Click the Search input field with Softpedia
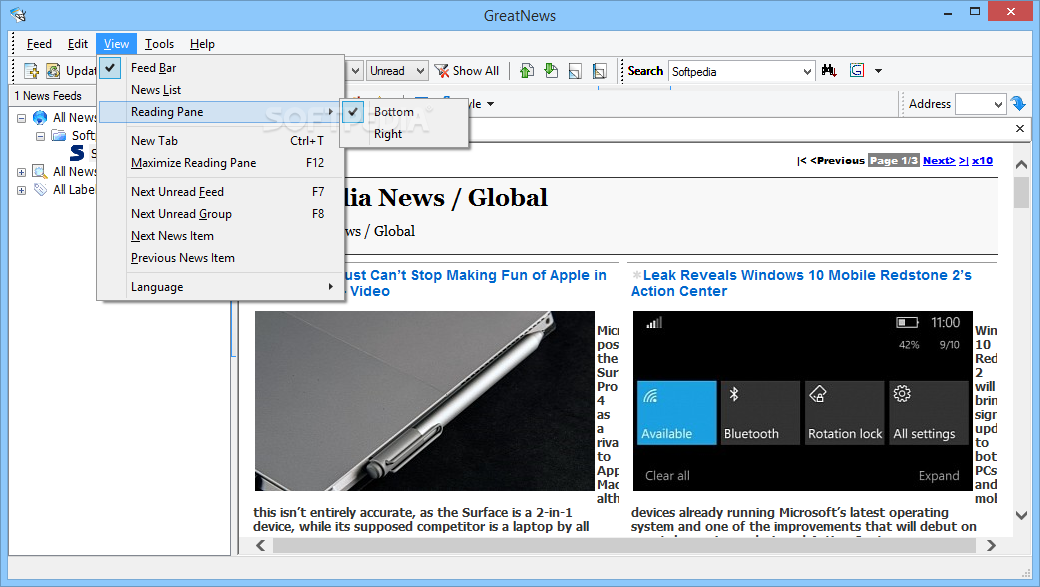Screen dimensions: 1040x587 pyautogui.click(x=735, y=71)
